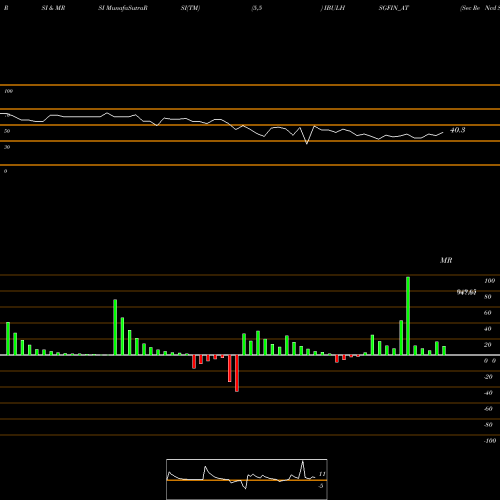Click the 'SI MunafaSutraR' header text
Viewport: 500px width, 500px height.
pos(123,8)
